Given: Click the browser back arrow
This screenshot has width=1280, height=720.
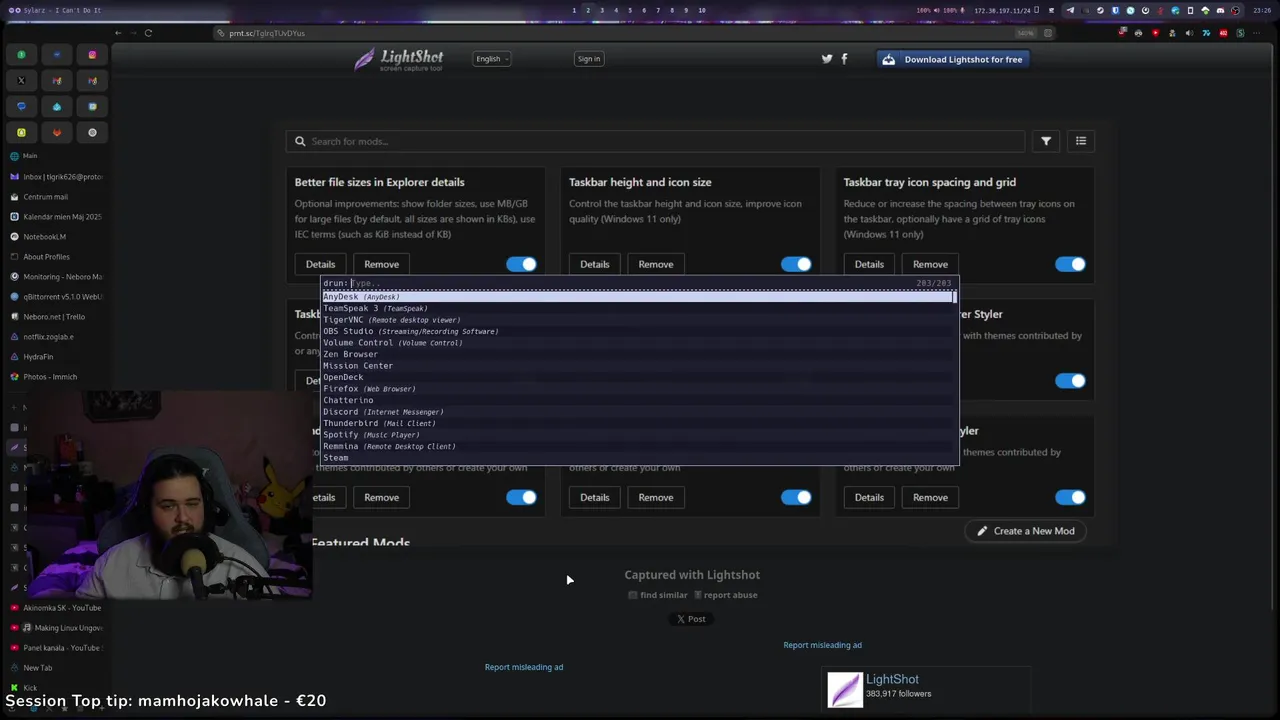Looking at the screenshot, I should (118, 33).
